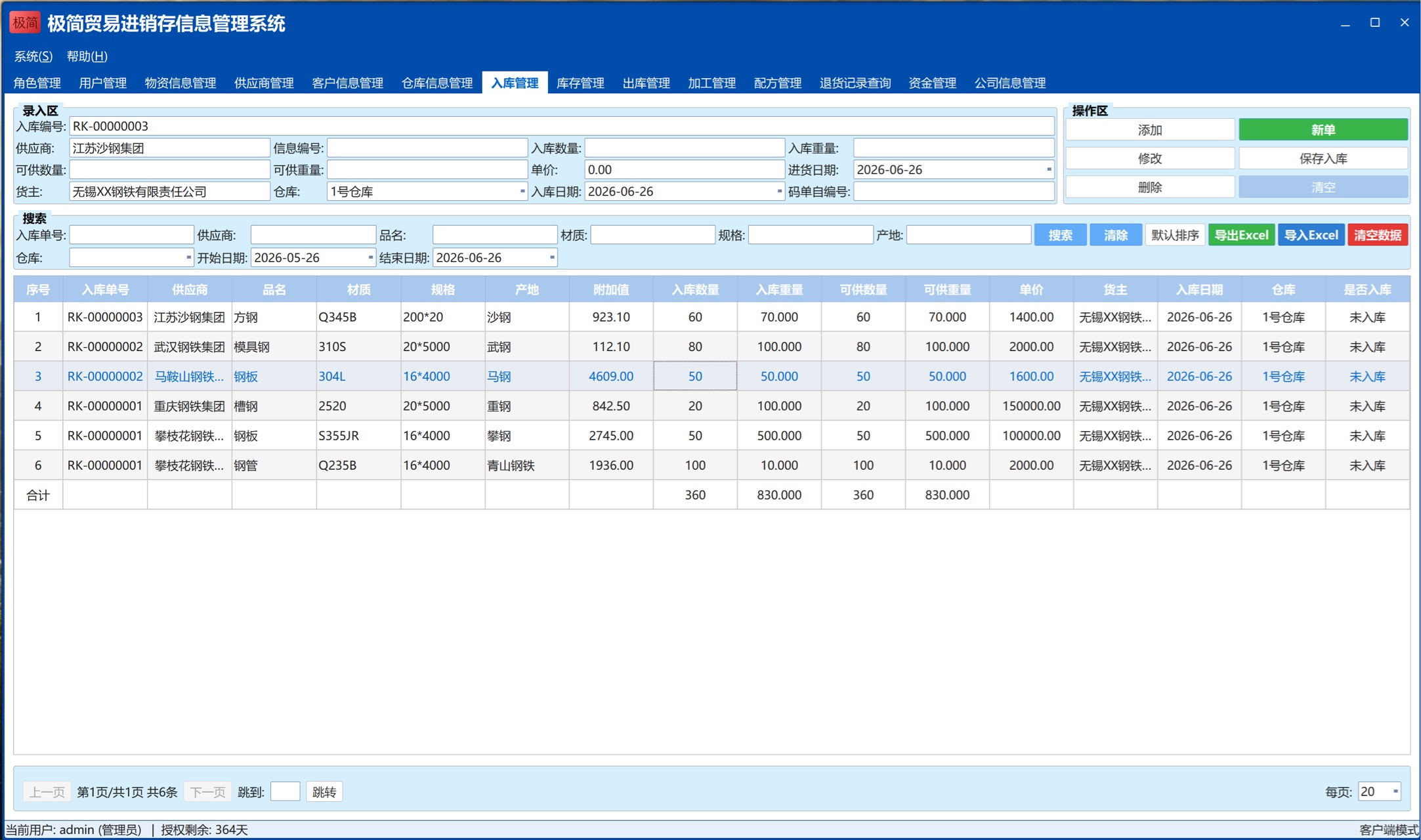Click the 清除 search filter button
The image size is (1421, 840).
pos(1116,235)
